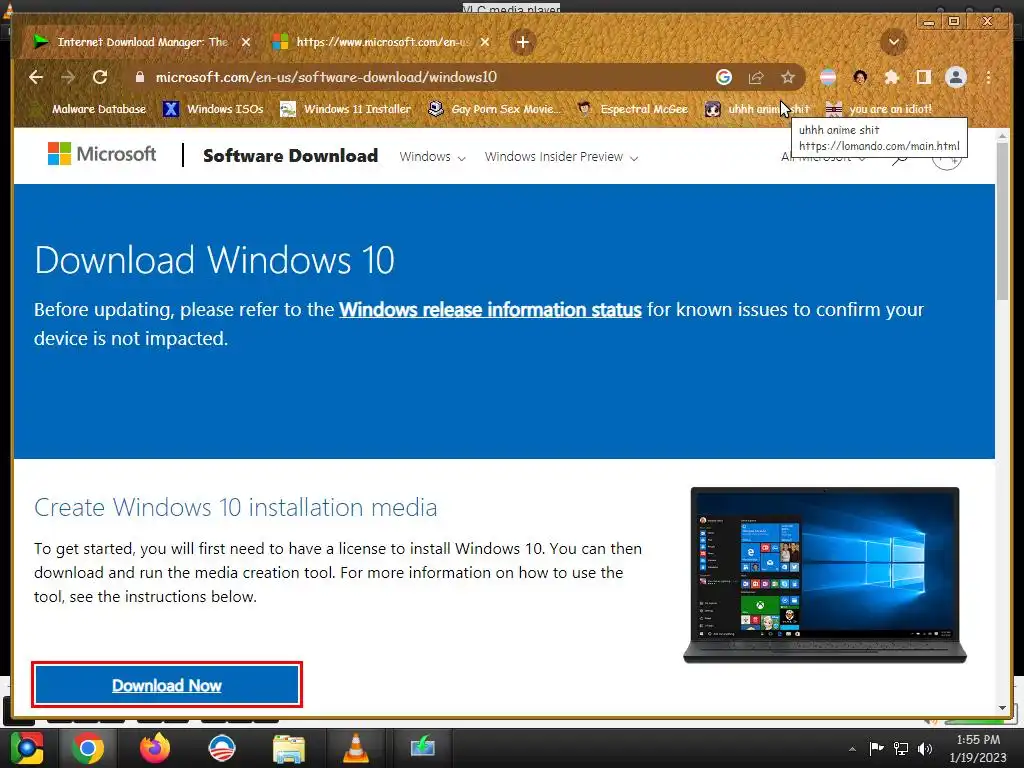Open Chrome's three-dot menu

(989, 77)
